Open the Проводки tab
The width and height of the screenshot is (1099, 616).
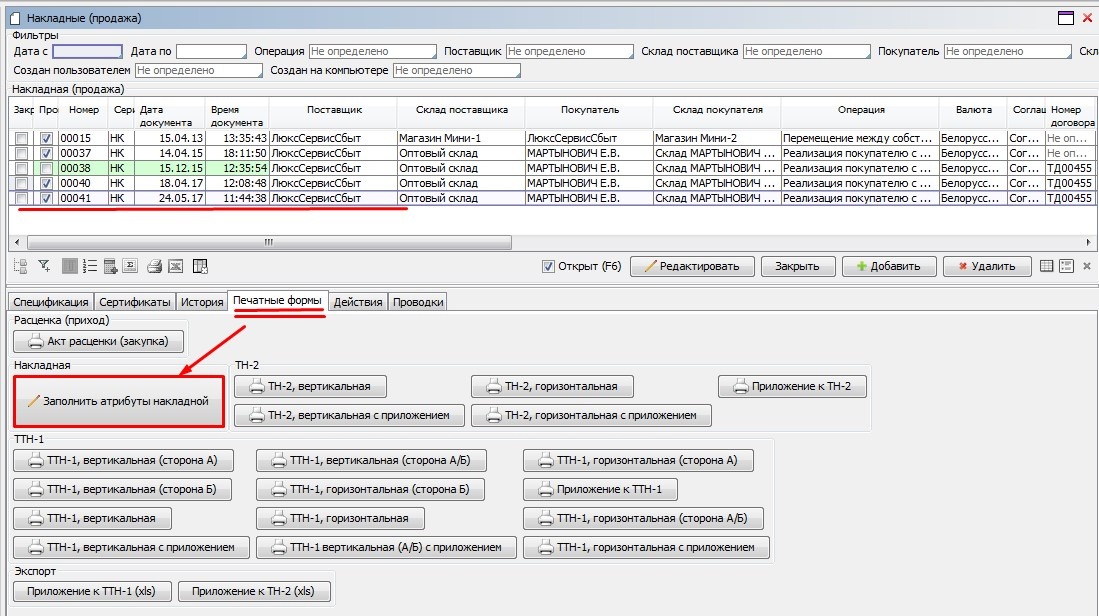417,302
